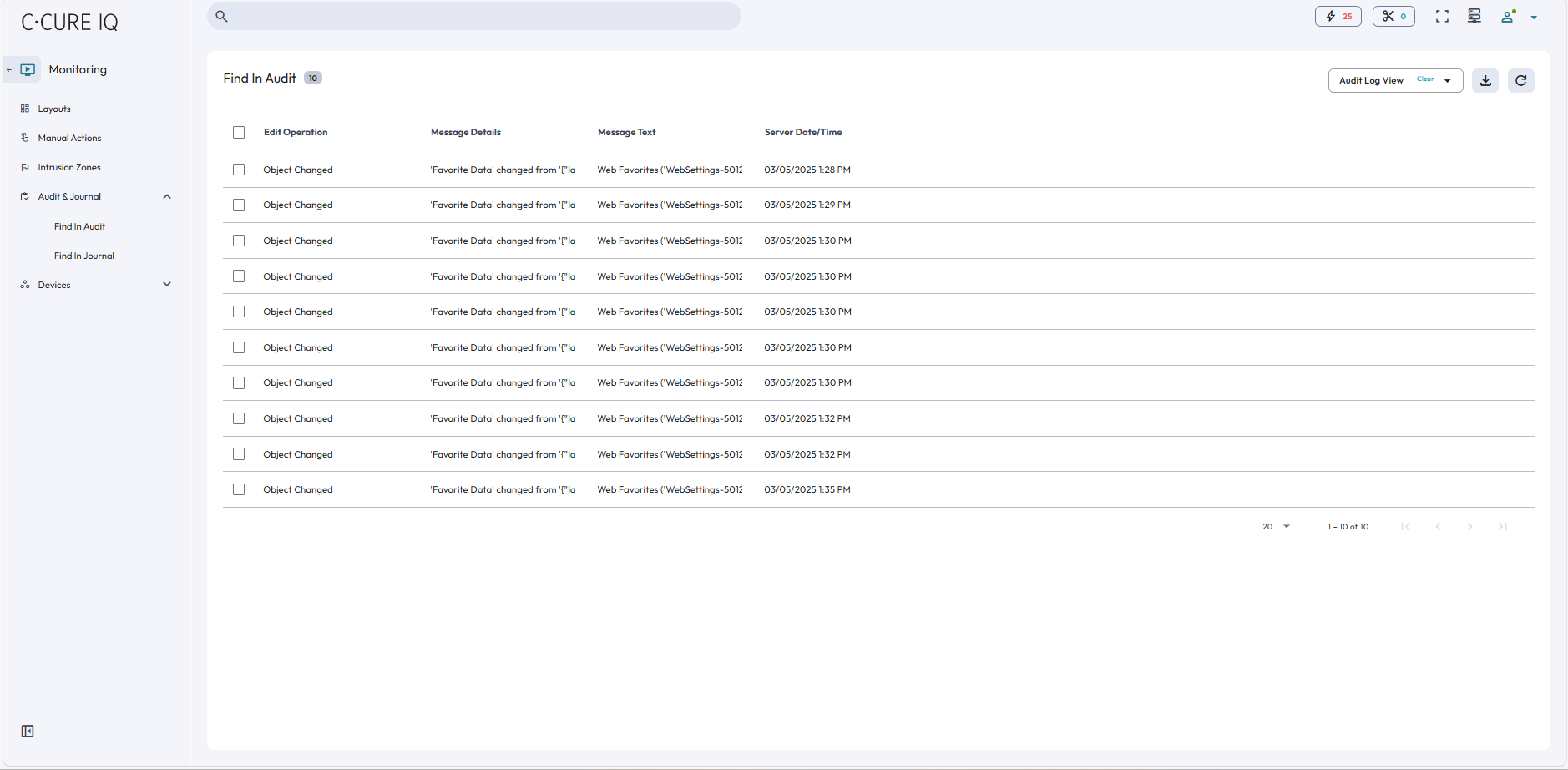Refresh the audit results list

(1520, 81)
